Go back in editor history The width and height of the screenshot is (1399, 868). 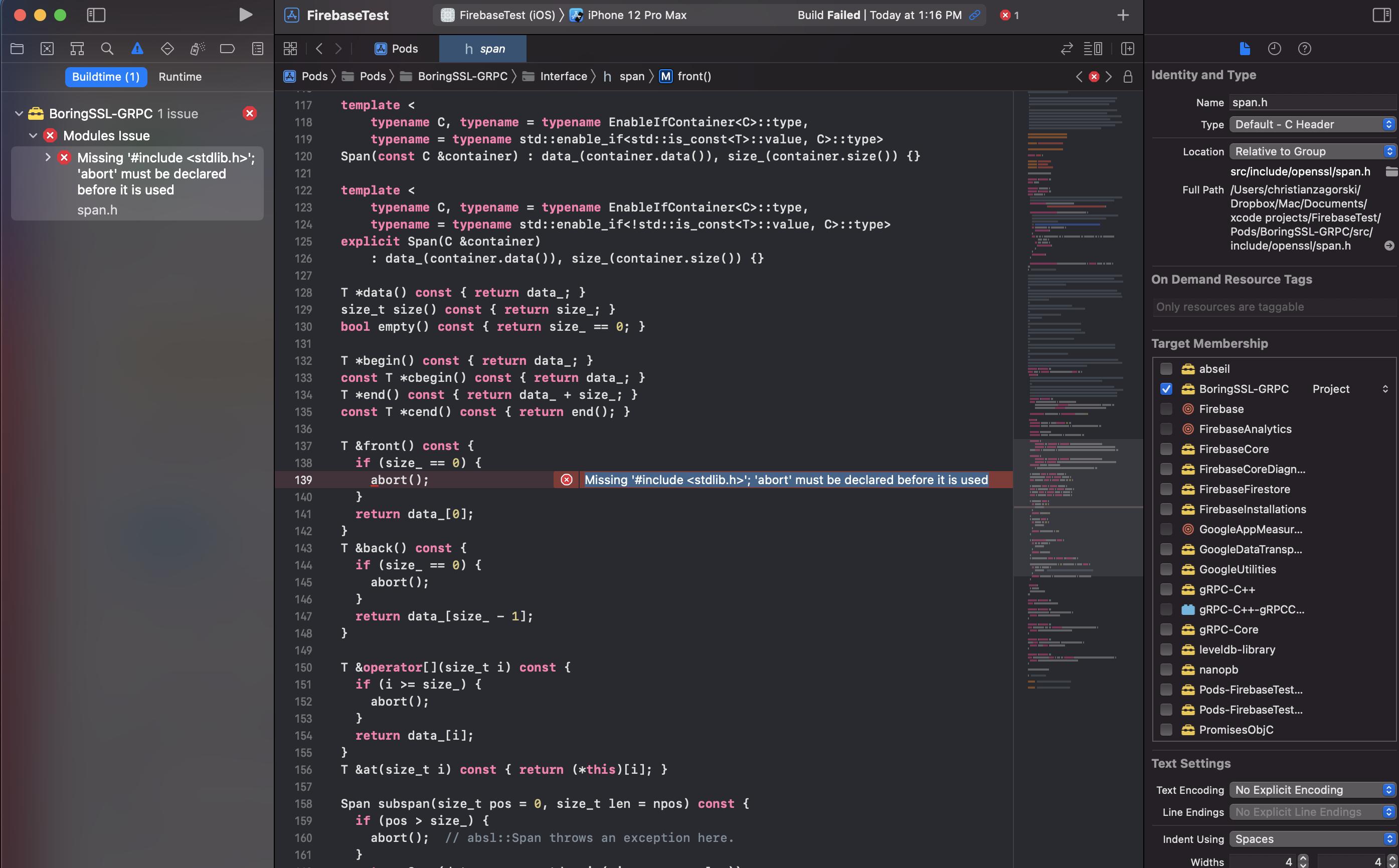pos(319,49)
